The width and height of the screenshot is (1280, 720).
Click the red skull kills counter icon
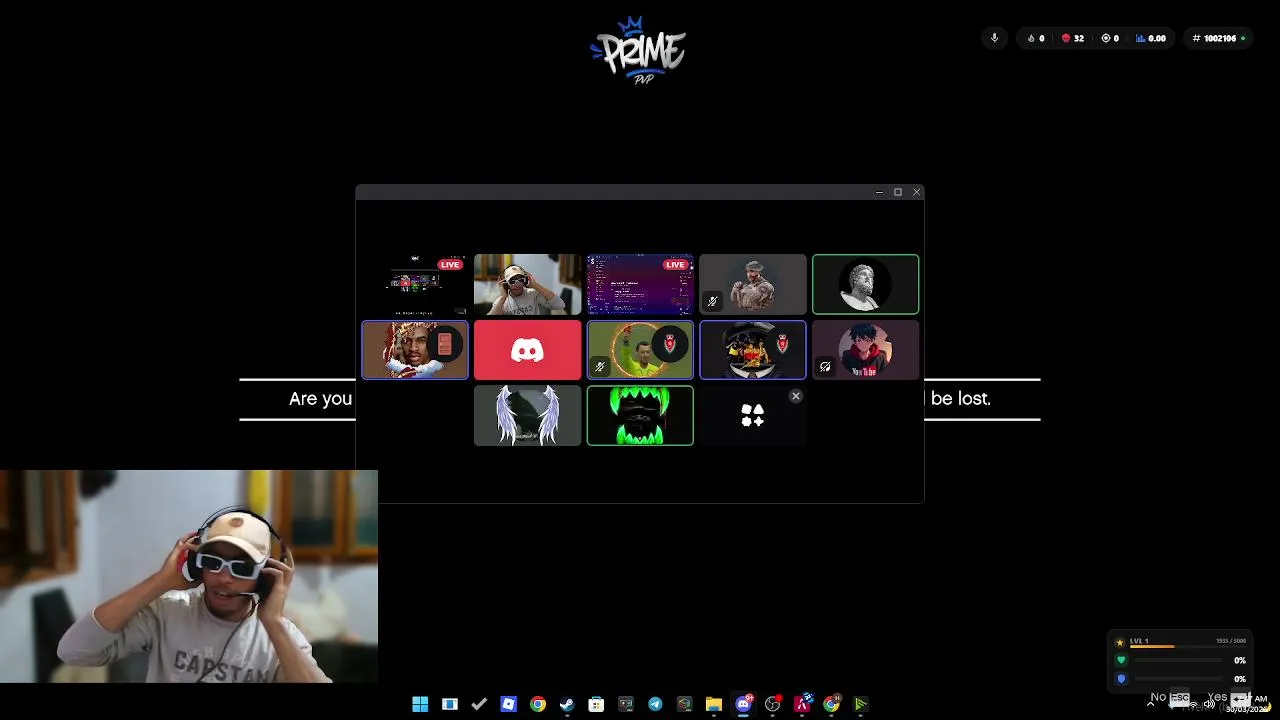coord(1066,38)
